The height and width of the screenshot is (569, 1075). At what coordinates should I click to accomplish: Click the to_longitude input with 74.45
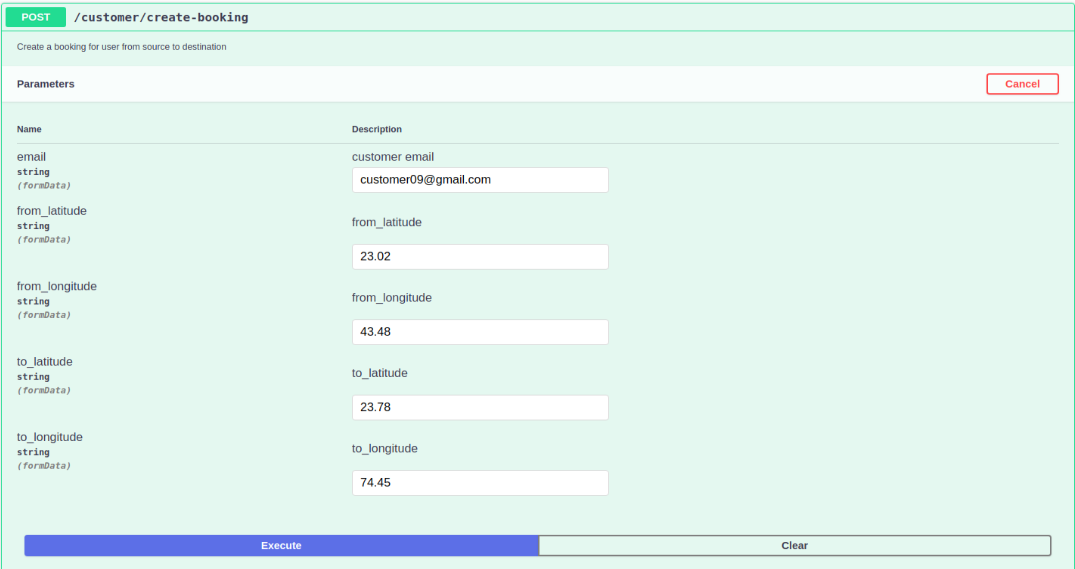point(480,483)
